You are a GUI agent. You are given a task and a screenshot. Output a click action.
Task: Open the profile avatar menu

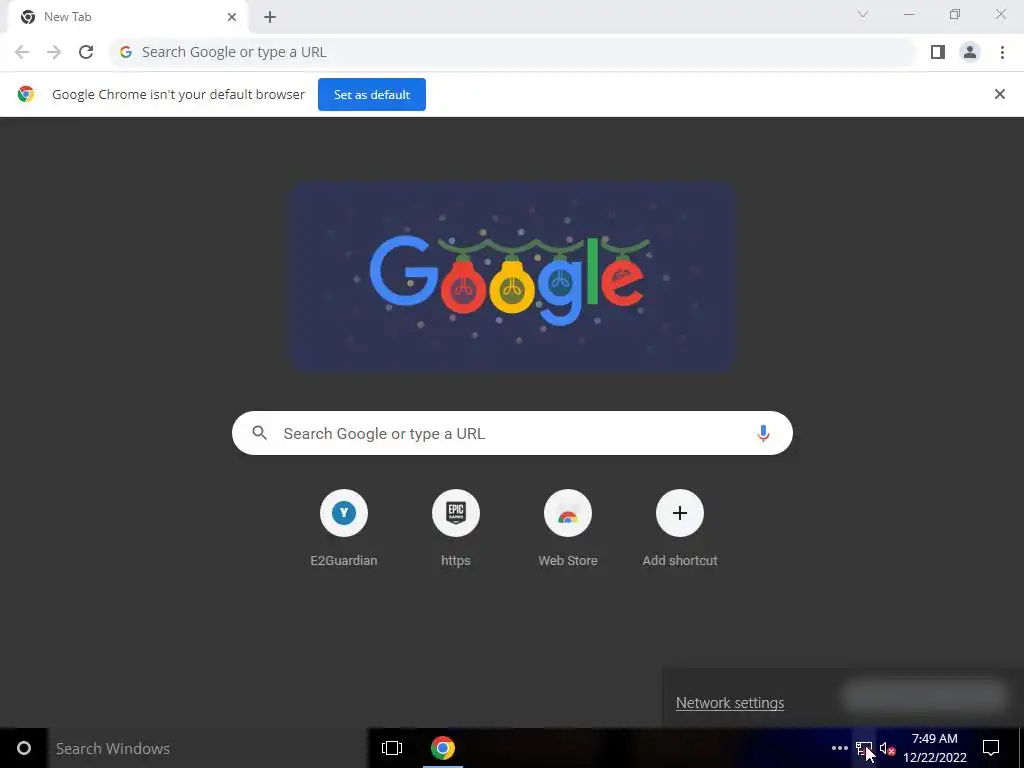(970, 52)
